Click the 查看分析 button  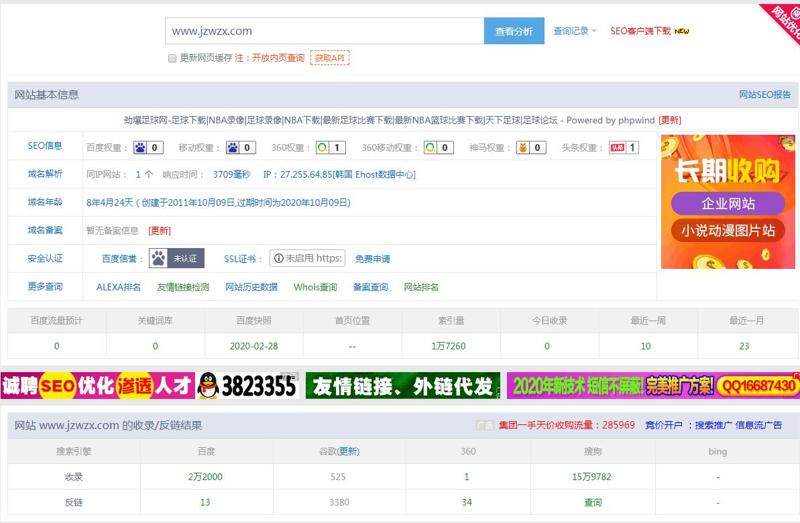point(514,31)
